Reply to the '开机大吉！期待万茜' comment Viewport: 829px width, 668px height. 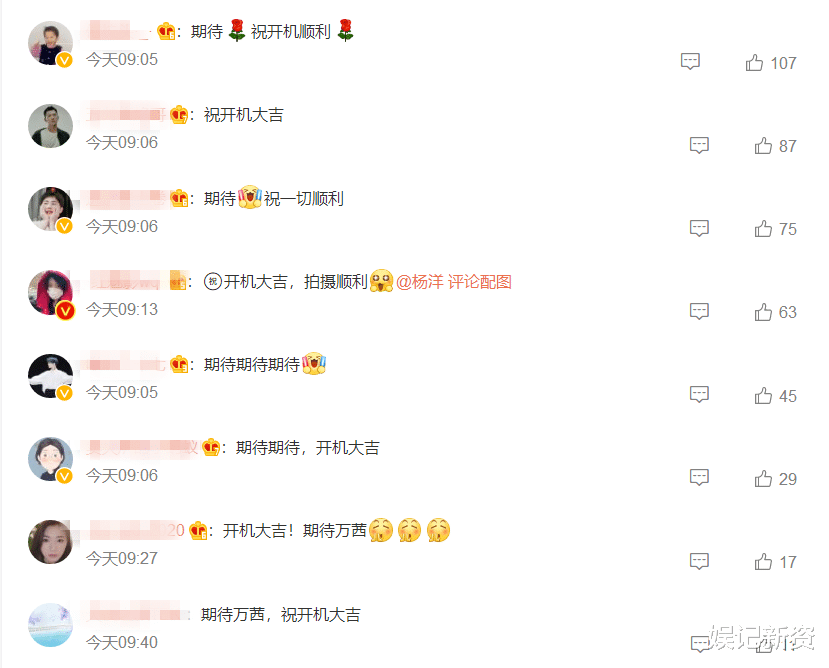click(x=699, y=561)
